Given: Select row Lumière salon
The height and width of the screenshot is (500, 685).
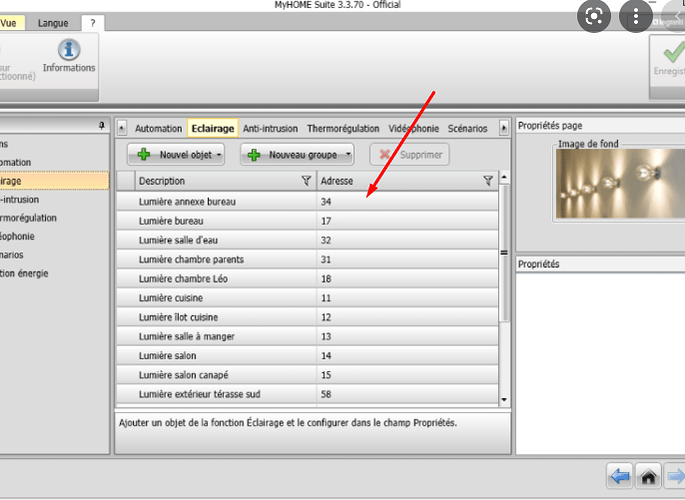Looking at the screenshot, I should pyautogui.click(x=307, y=355).
